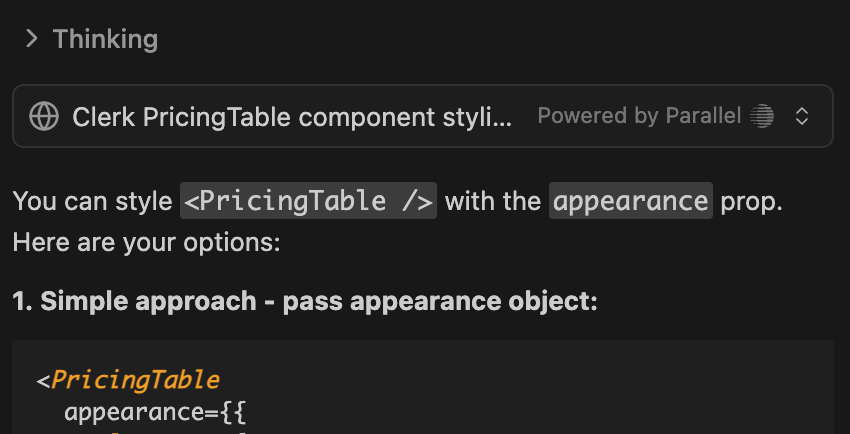Click the Simple approach bold heading
This screenshot has height=434, width=850.
click(x=304, y=300)
